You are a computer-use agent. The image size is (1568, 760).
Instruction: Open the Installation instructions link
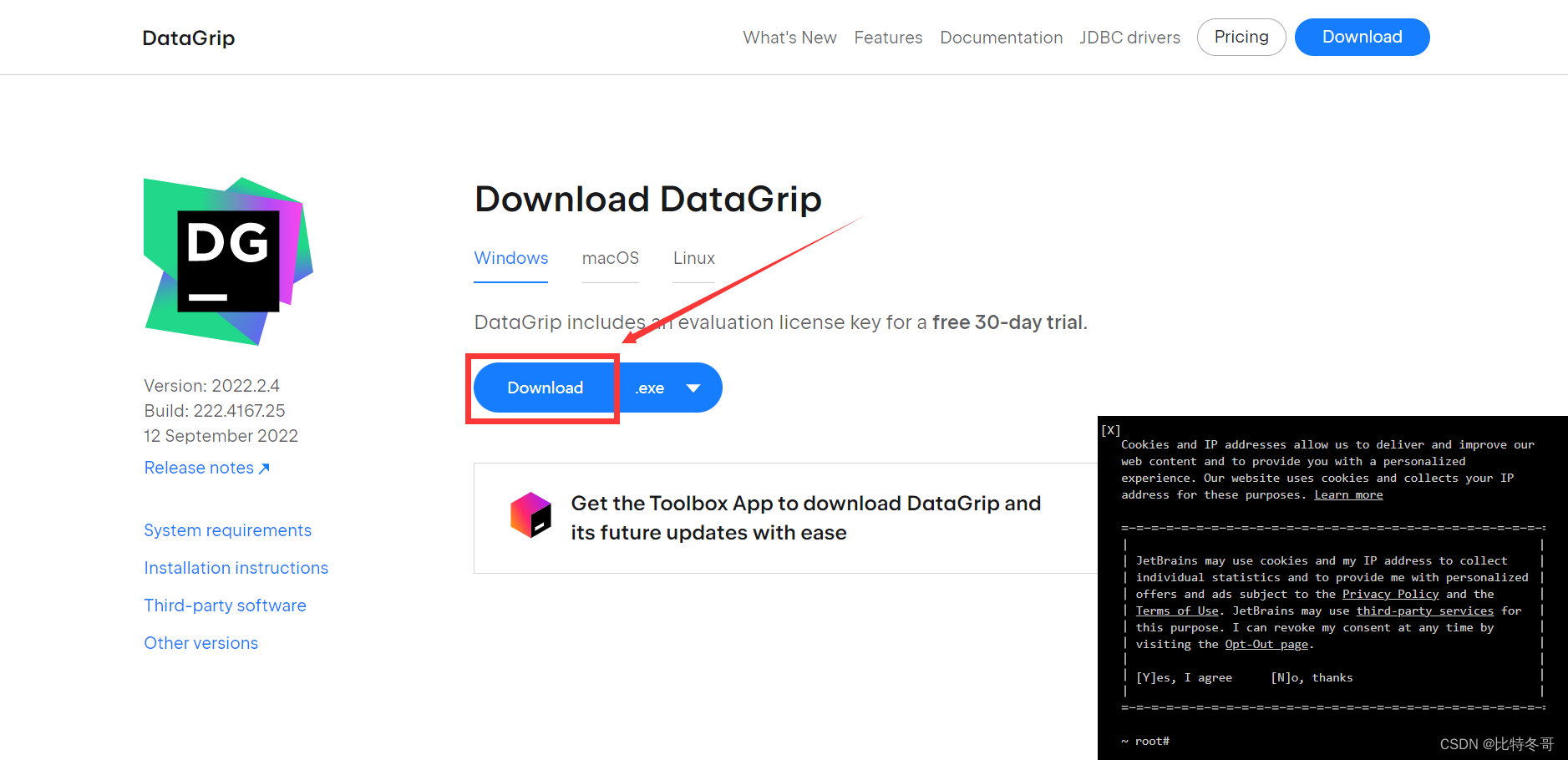(x=236, y=568)
